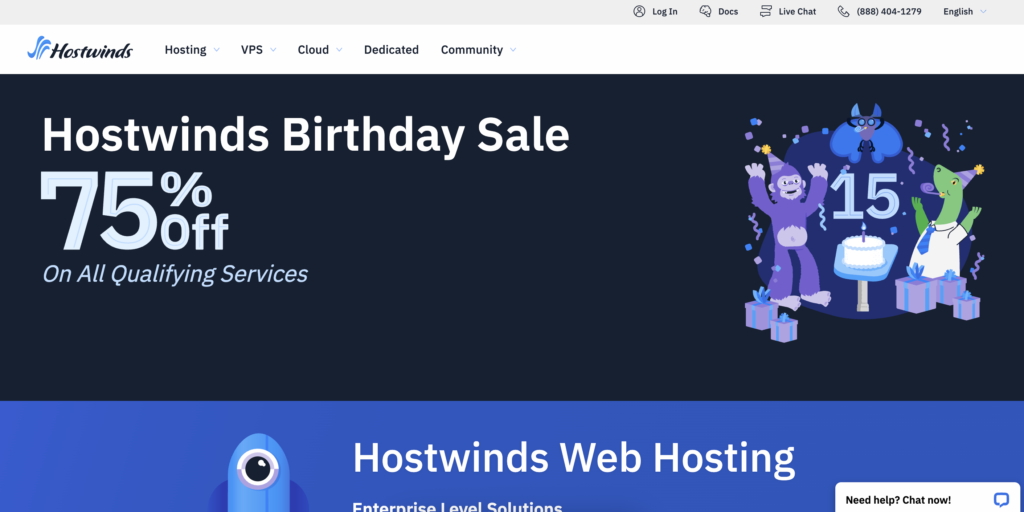This screenshot has width=1024, height=512.
Task: Go to the Docs link
Action: pos(727,12)
